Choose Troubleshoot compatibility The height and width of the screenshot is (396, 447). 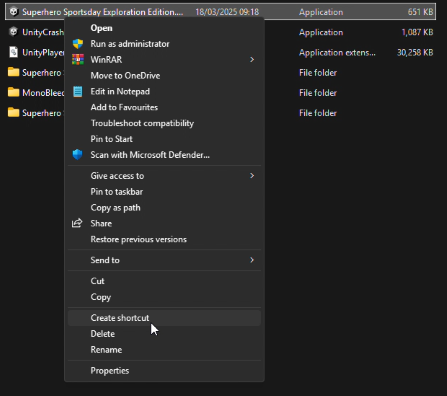pos(164,123)
